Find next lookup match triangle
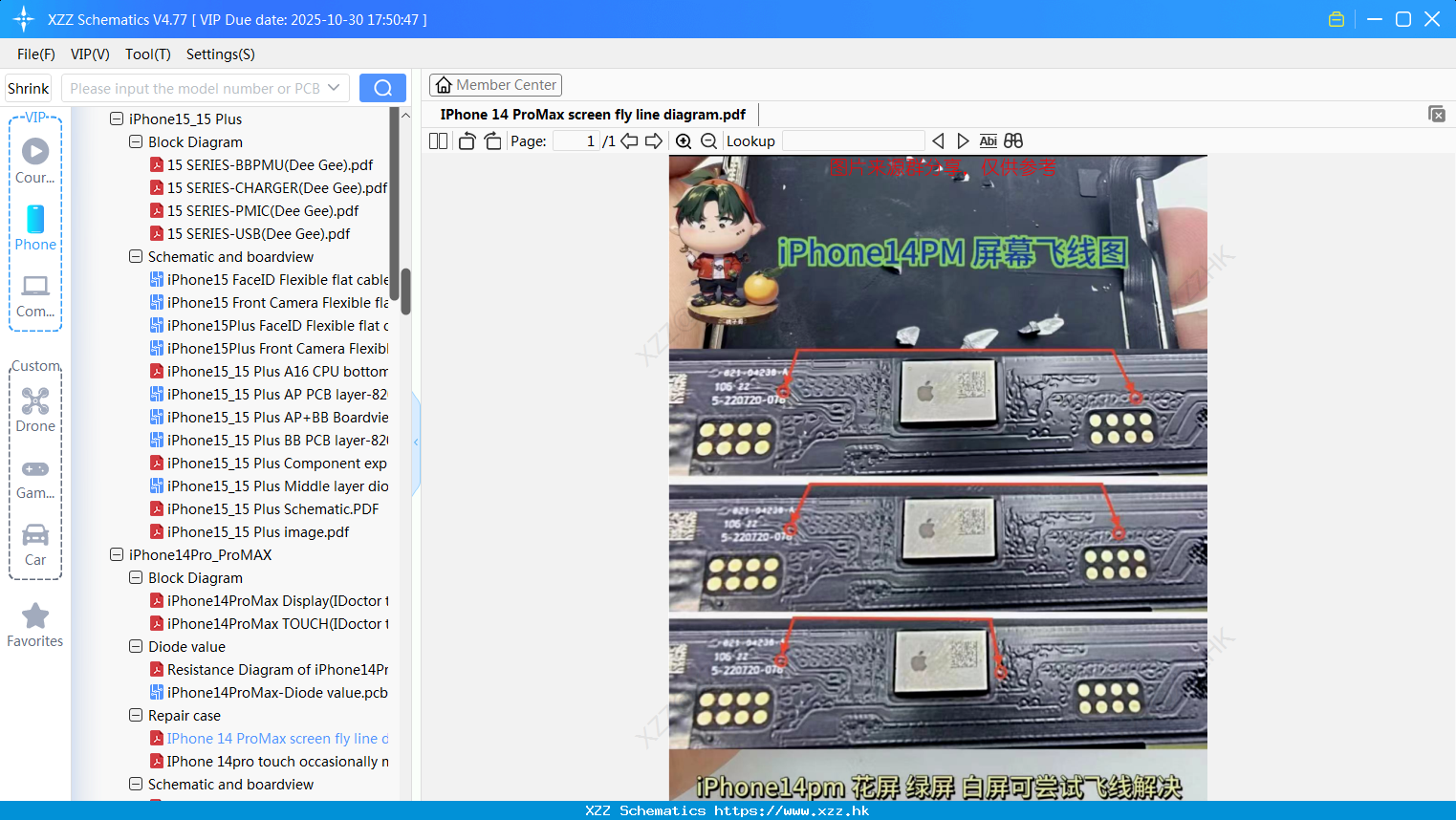This screenshot has height=820, width=1456. click(963, 141)
